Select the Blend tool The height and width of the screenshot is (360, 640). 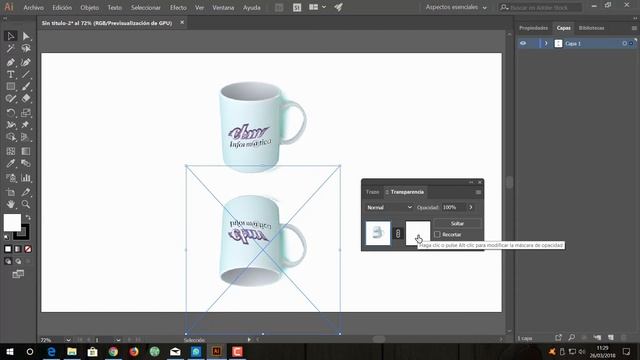tap(26, 164)
